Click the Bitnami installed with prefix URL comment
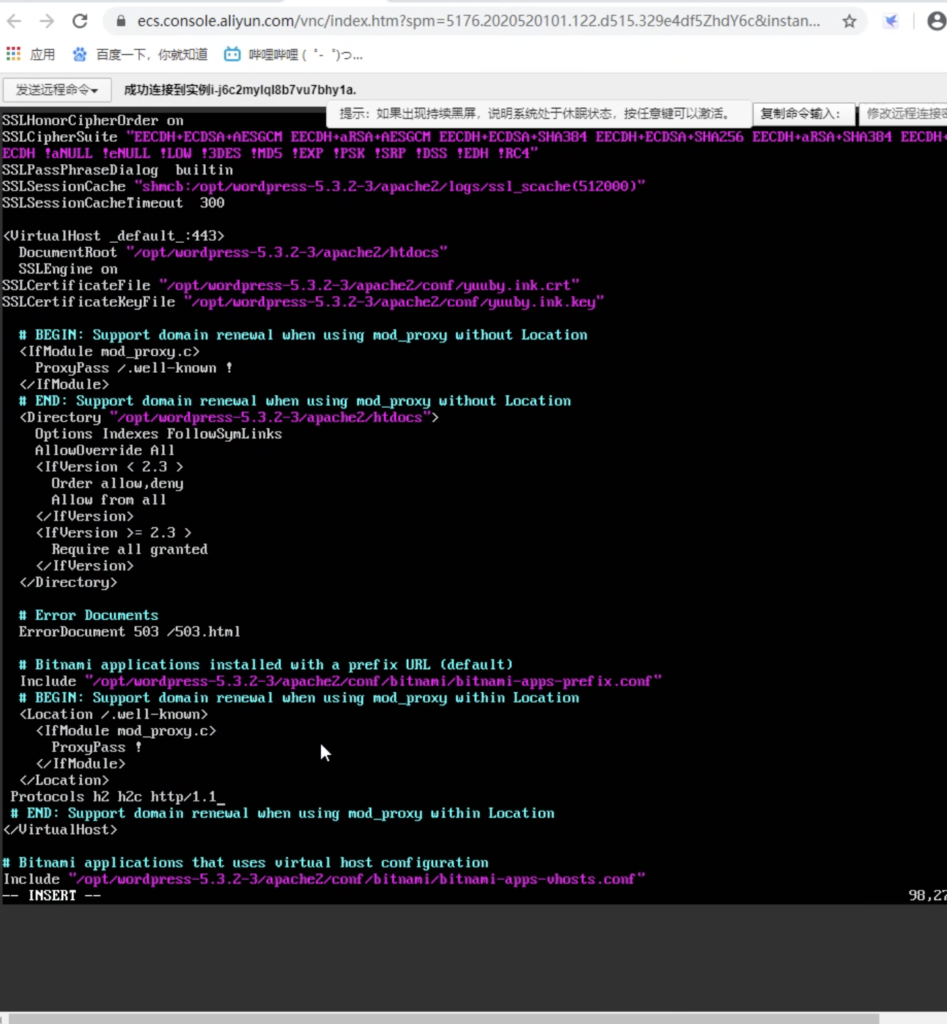This screenshot has width=947, height=1024. pos(266,665)
